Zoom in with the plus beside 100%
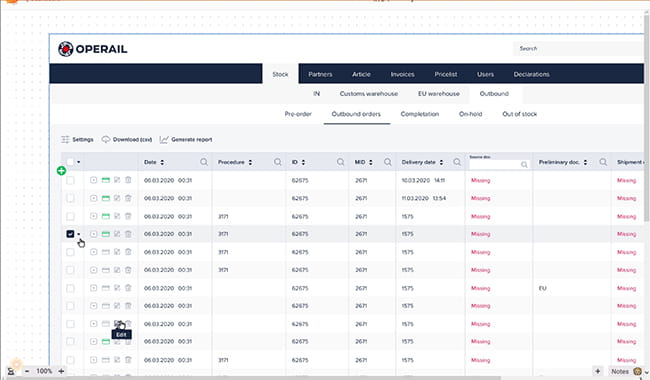The width and height of the screenshot is (650, 380). pyautogui.click(x=61, y=371)
